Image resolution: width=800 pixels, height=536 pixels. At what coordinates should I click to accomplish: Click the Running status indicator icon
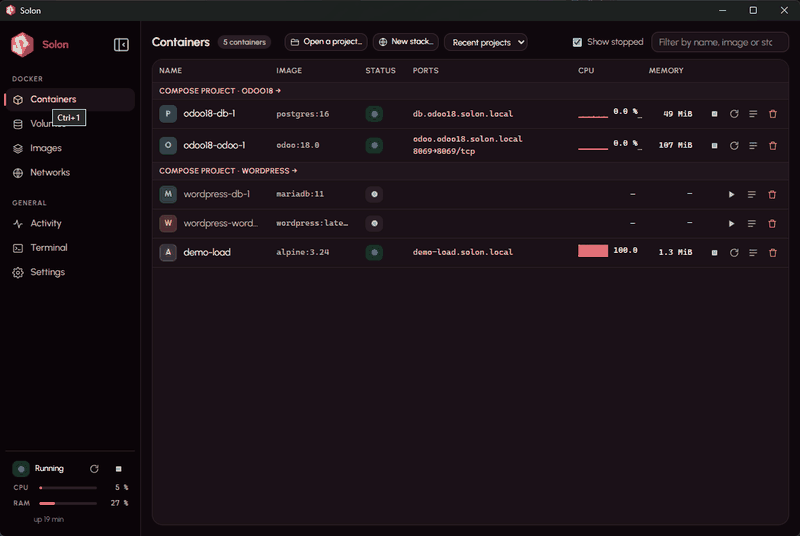click(x=21, y=469)
